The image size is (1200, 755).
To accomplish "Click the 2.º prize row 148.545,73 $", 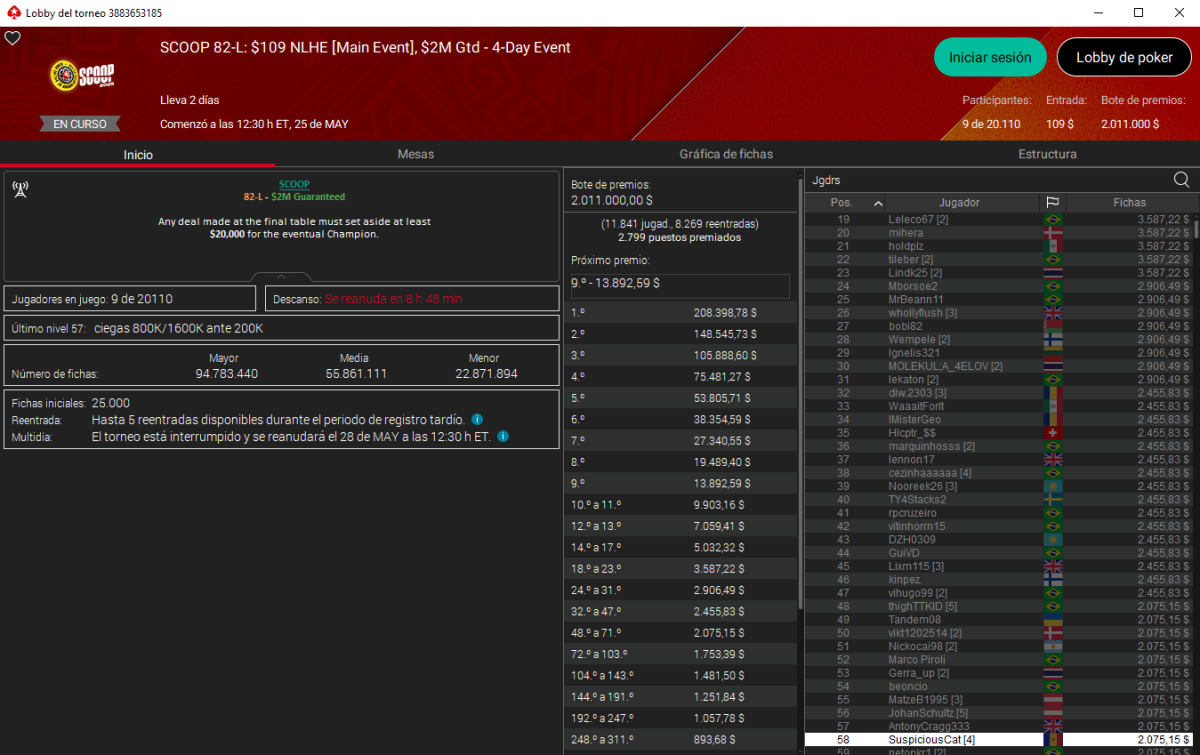I will 680,334.
